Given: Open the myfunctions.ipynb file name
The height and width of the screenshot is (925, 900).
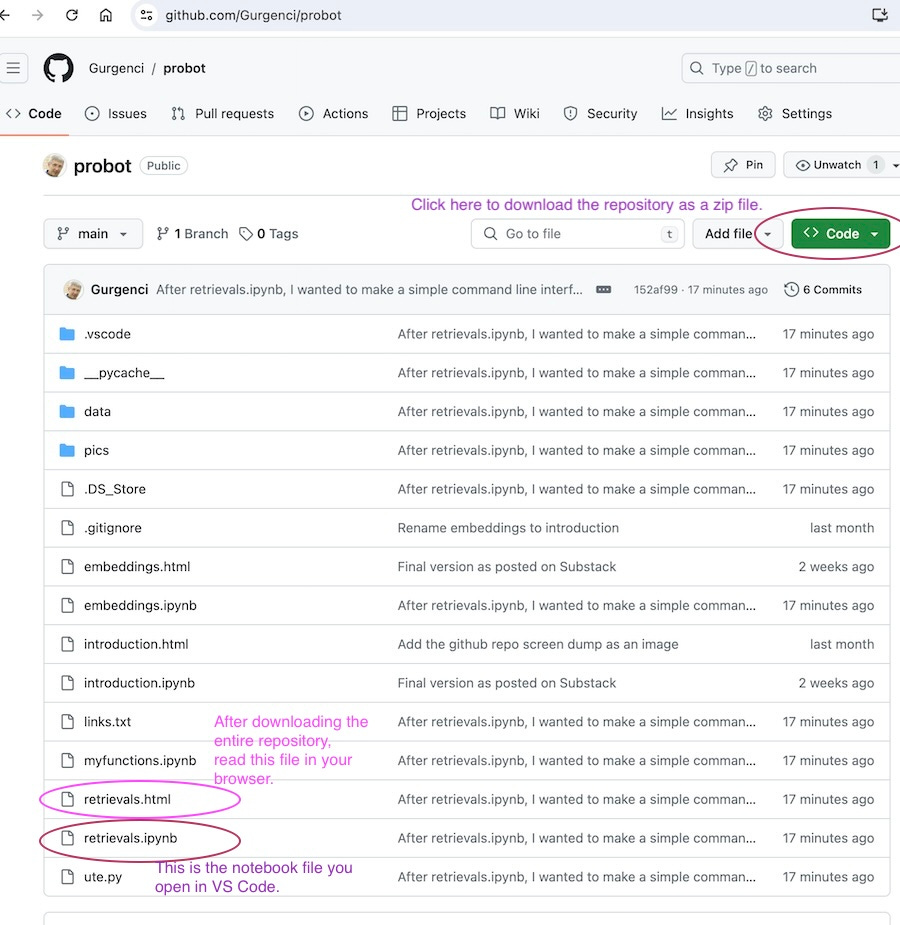Looking at the screenshot, I should pos(140,760).
